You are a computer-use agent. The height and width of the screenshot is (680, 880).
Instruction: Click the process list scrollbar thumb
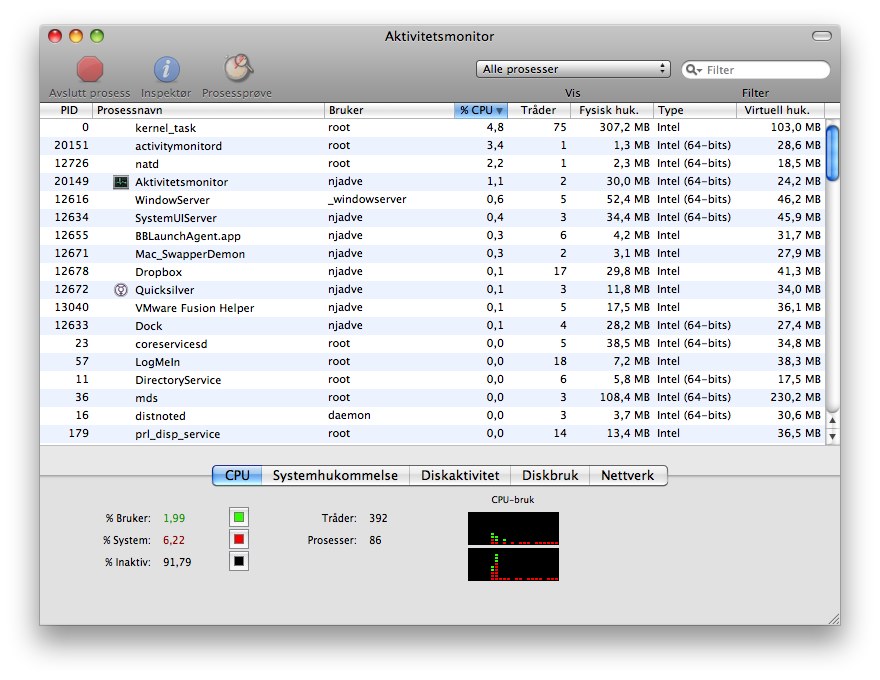click(x=833, y=153)
